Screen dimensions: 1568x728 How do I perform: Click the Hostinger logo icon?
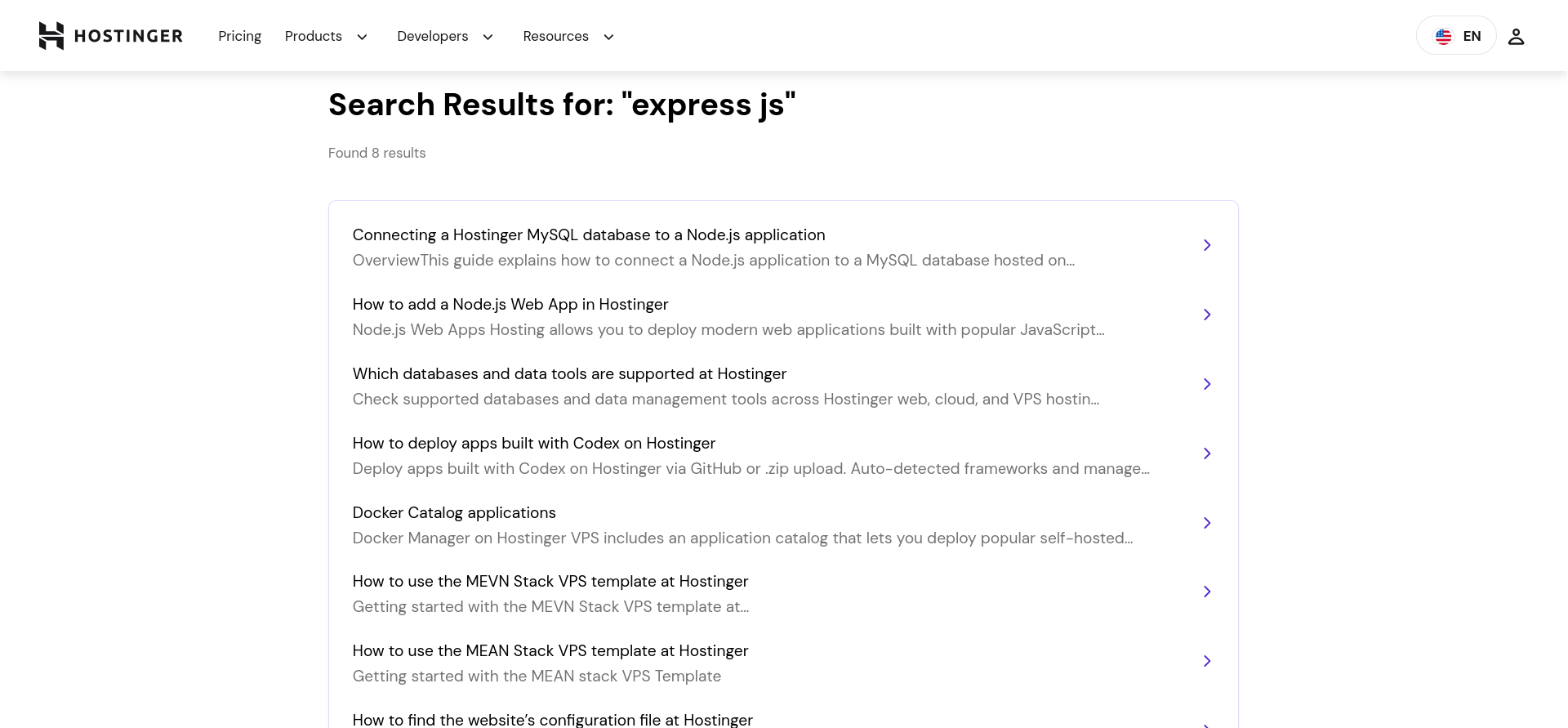[x=51, y=36]
